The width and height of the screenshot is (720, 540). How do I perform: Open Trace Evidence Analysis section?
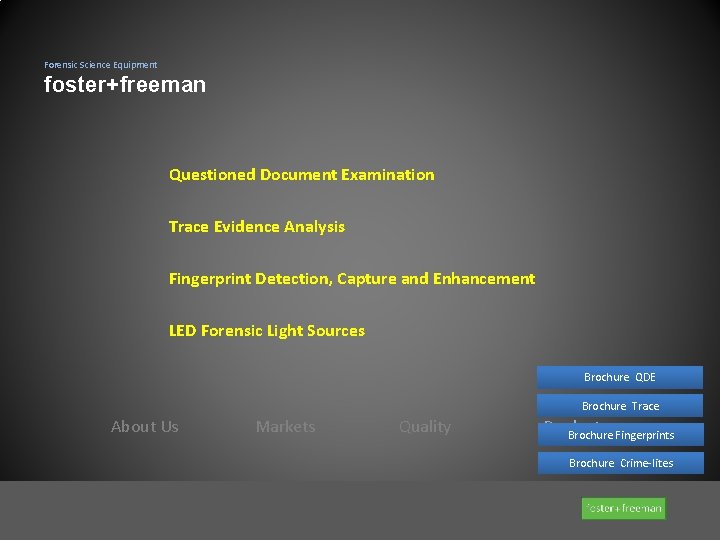[257, 227]
